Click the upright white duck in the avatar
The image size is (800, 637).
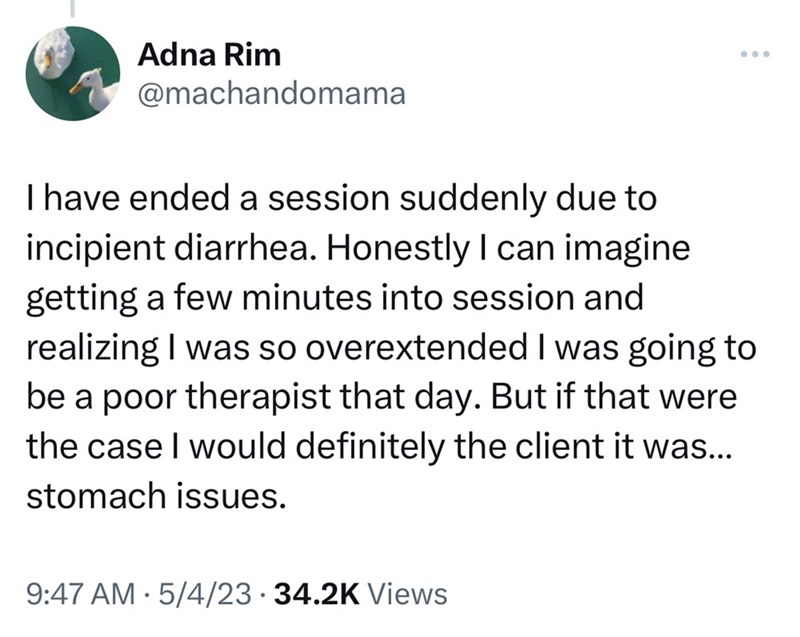coord(96,89)
